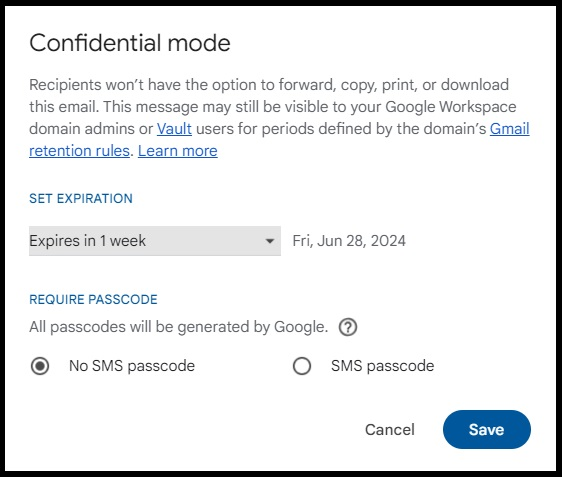This screenshot has width=562, height=477.
Task: Click the 'Google Workspace' text in description
Action: pyautogui.click(x=451, y=107)
